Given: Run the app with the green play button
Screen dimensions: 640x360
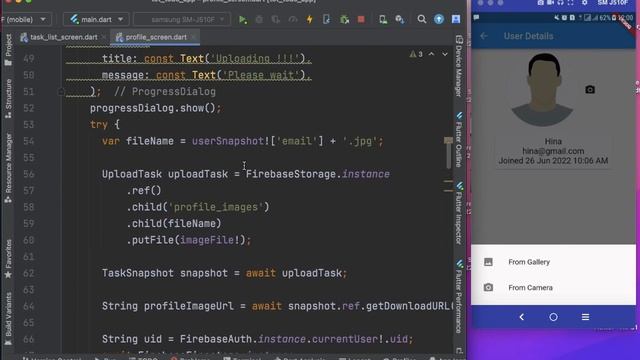Looking at the screenshot, I should (243, 20).
